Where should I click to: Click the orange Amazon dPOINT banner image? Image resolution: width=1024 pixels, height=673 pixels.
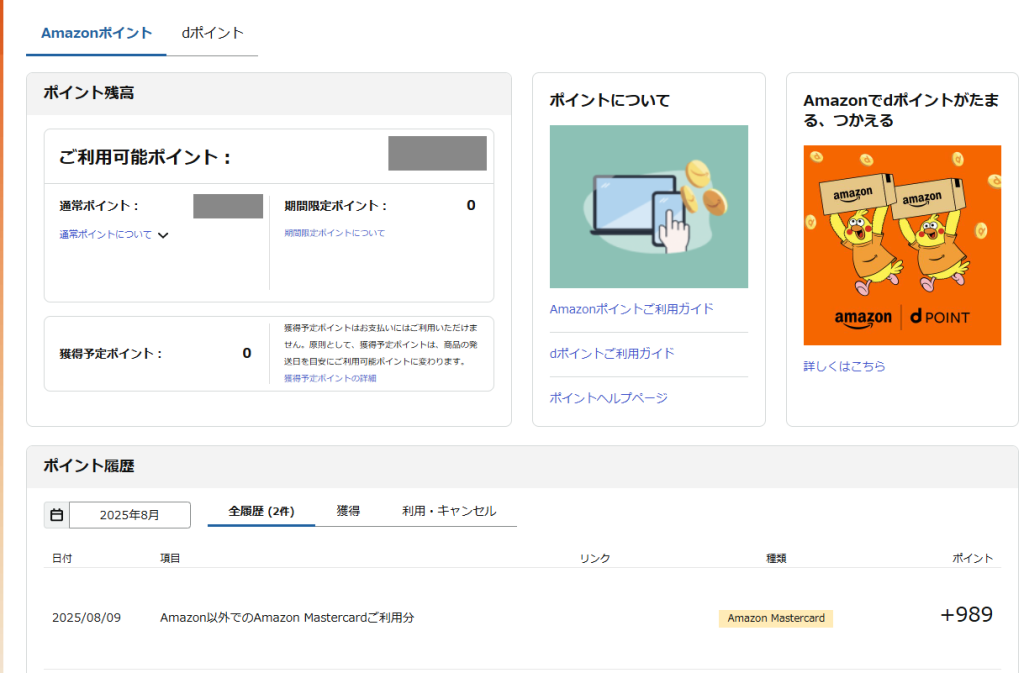tap(902, 245)
